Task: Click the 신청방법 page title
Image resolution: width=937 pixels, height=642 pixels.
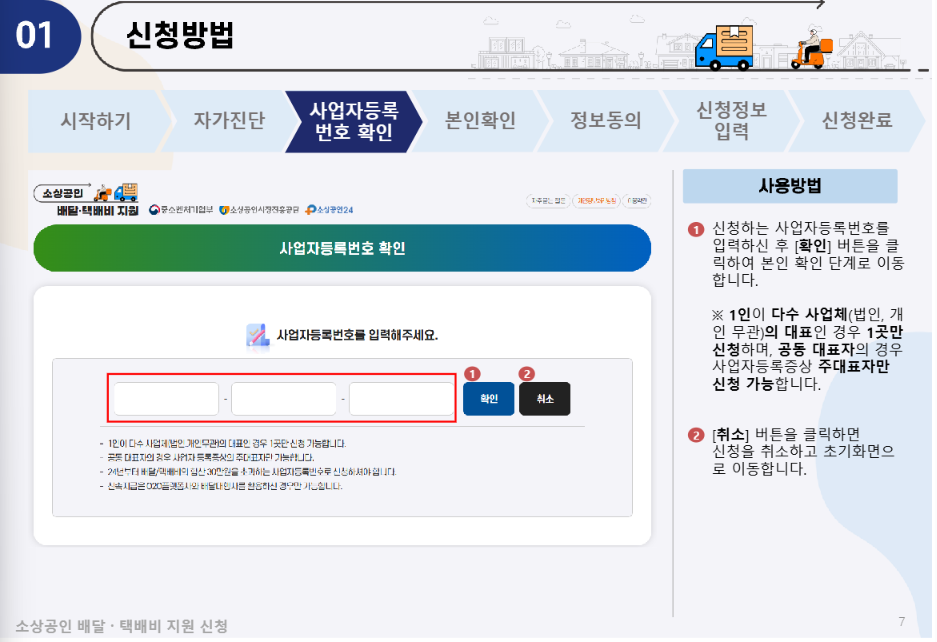Action: pyautogui.click(x=180, y=35)
